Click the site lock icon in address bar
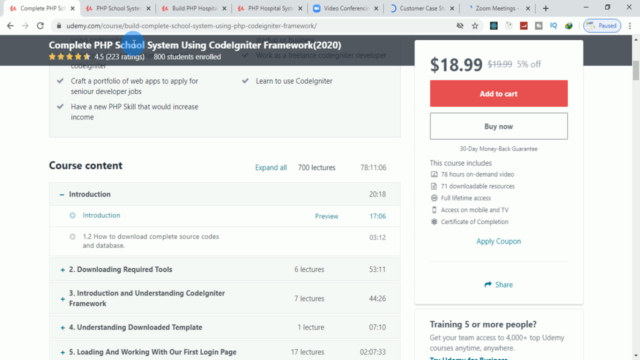This screenshot has width=640, height=360. pyautogui.click(x=59, y=26)
